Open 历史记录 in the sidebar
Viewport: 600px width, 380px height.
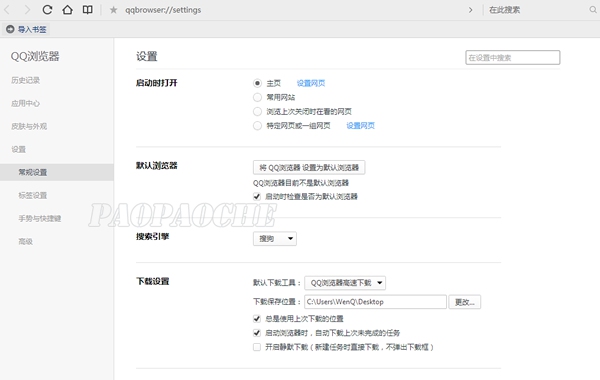(x=26, y=80)
